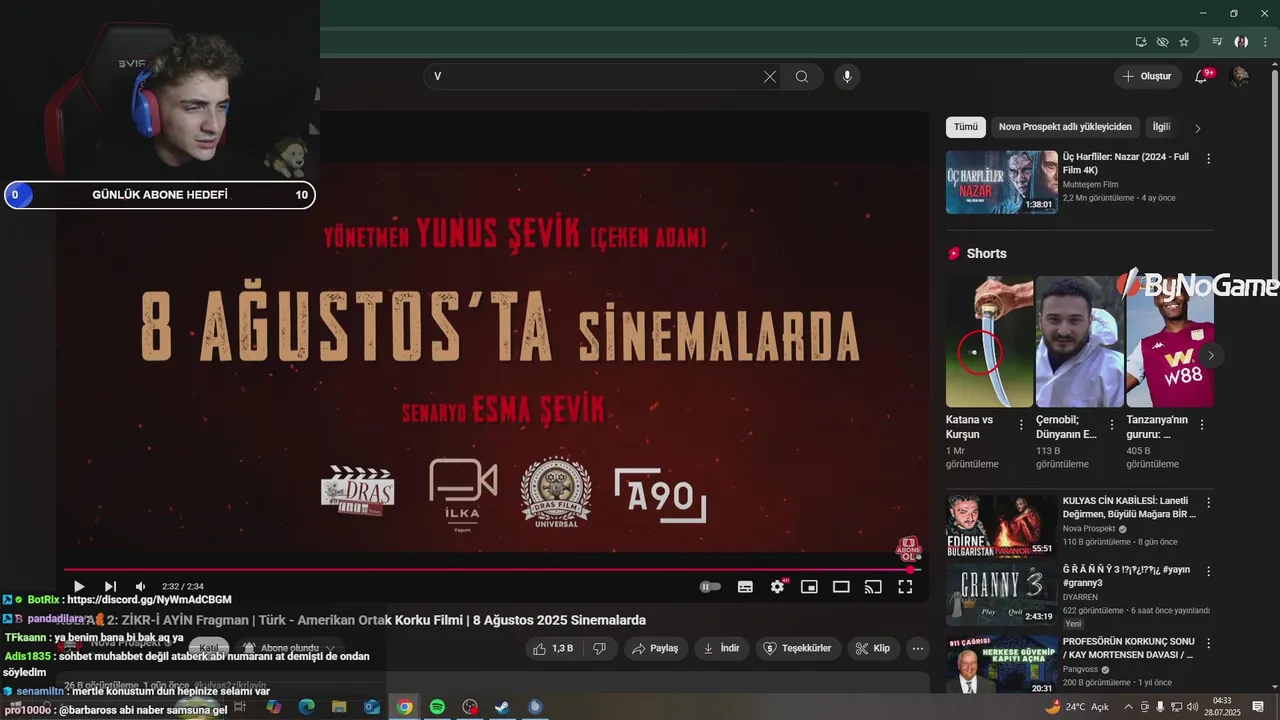Open the Granny 3 live stream thumbnail
This screenshot has height=720, width=1280.
1002,595
